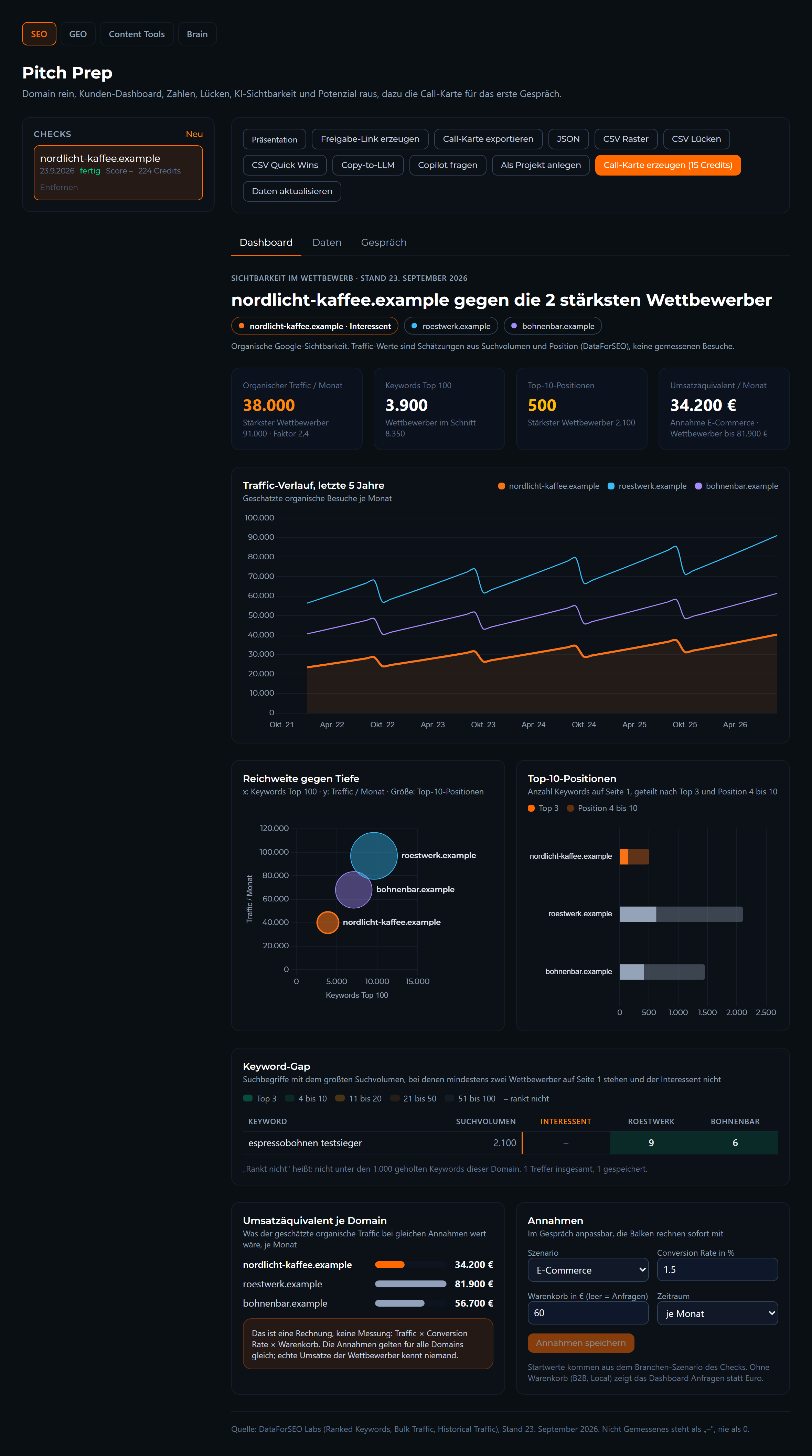Click the nordlicht-kaffee.example 34.200 € revenue bar
This screenshot has height=1456, width=812.
point(390,1265)
